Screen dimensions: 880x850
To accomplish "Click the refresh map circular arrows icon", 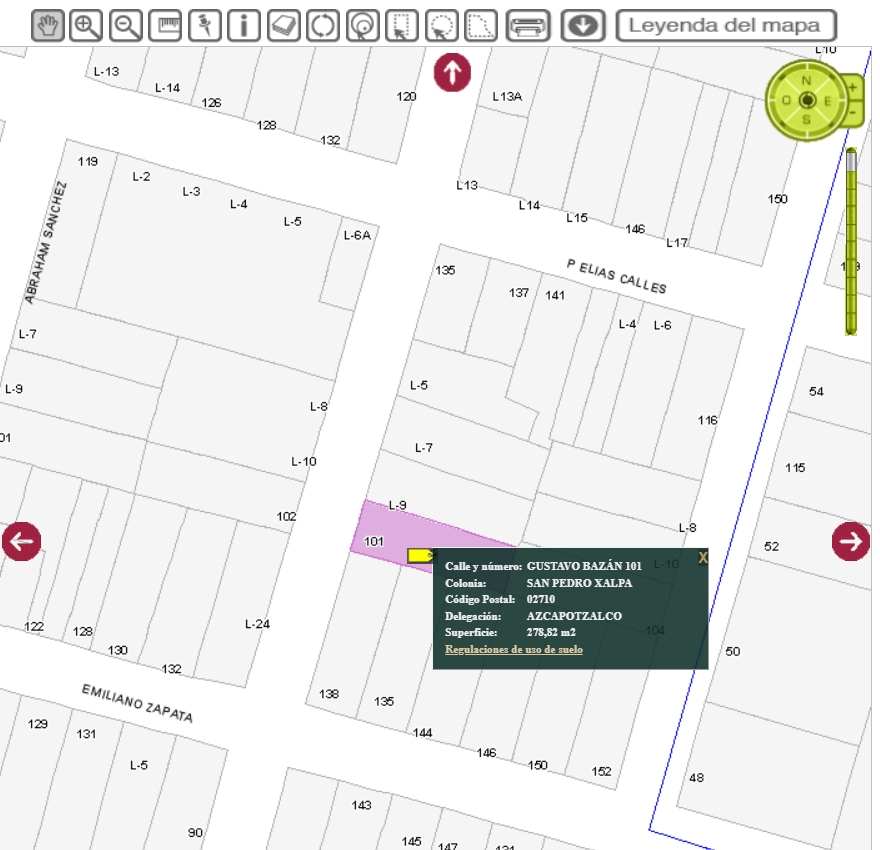I will tap(323, 26).
